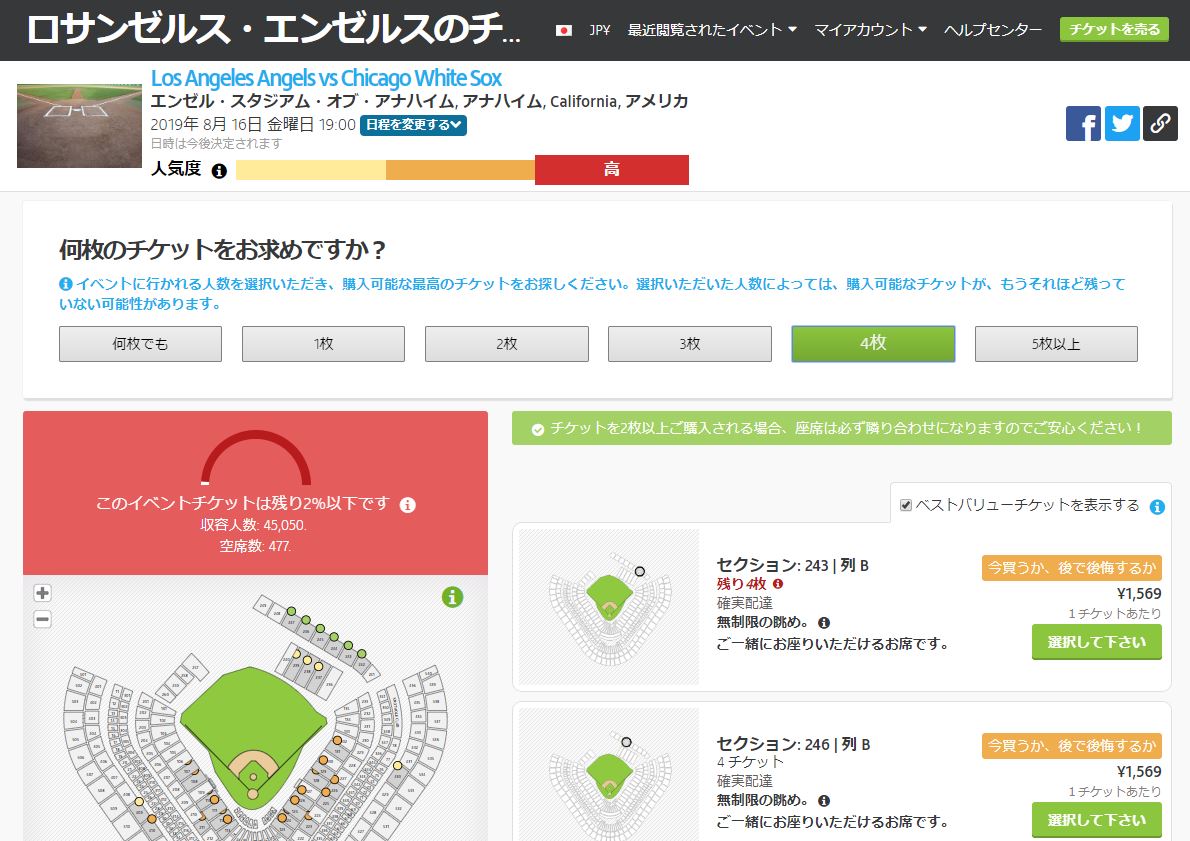The image size is (1190, 841).
Task: Click the red 残り4枚 warning icon
Action: pos(778,584)
